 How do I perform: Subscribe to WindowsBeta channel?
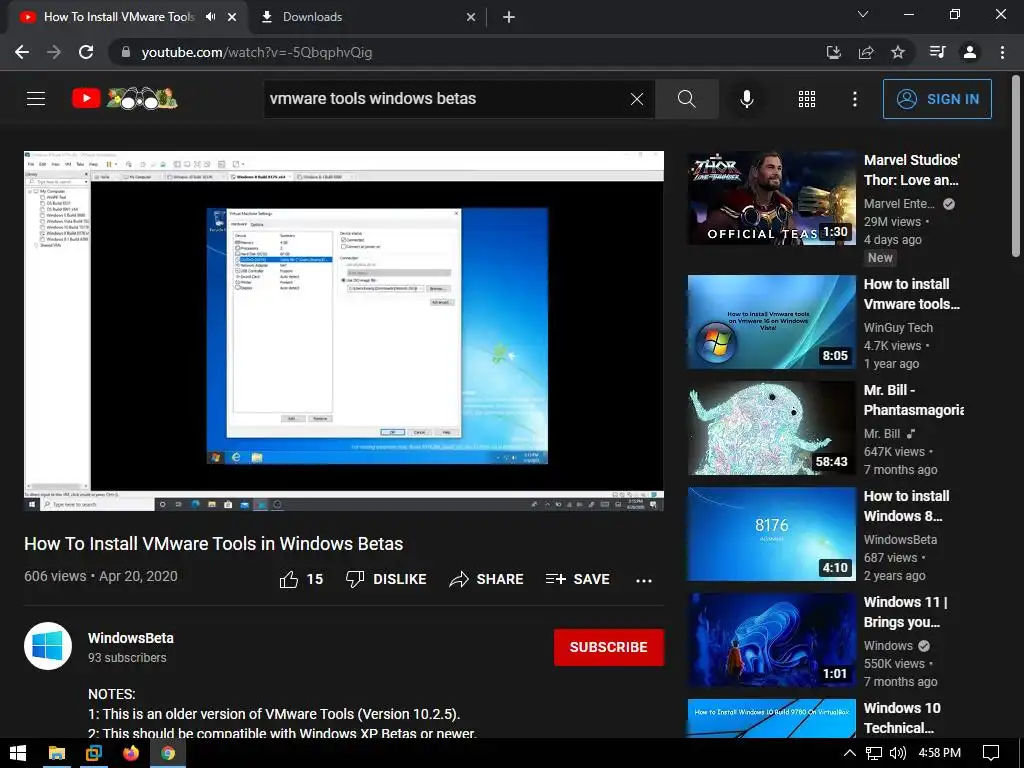click(x=609, y=647)
